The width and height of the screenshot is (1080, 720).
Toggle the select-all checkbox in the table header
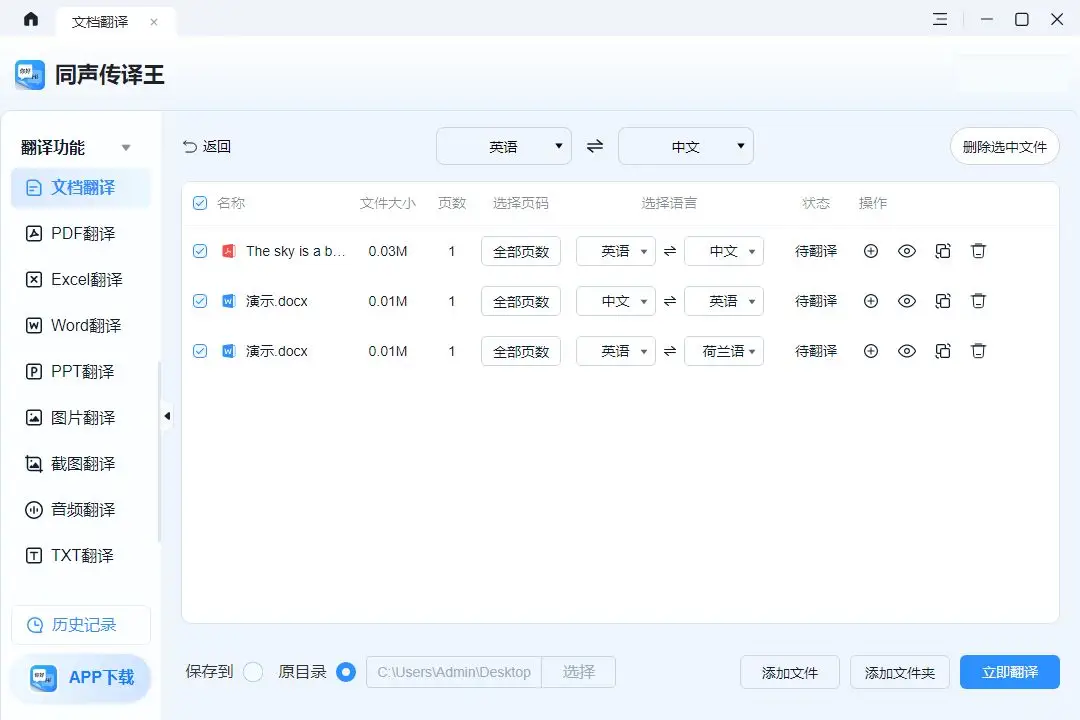click(x=199, y=202)
